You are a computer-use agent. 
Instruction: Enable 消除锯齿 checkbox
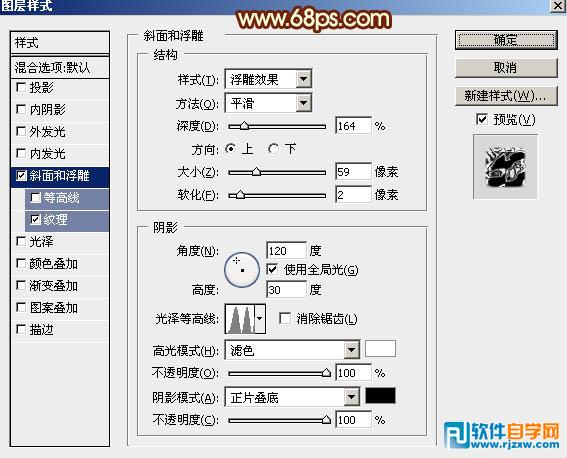pyautogui.click(x=285, y=318)
